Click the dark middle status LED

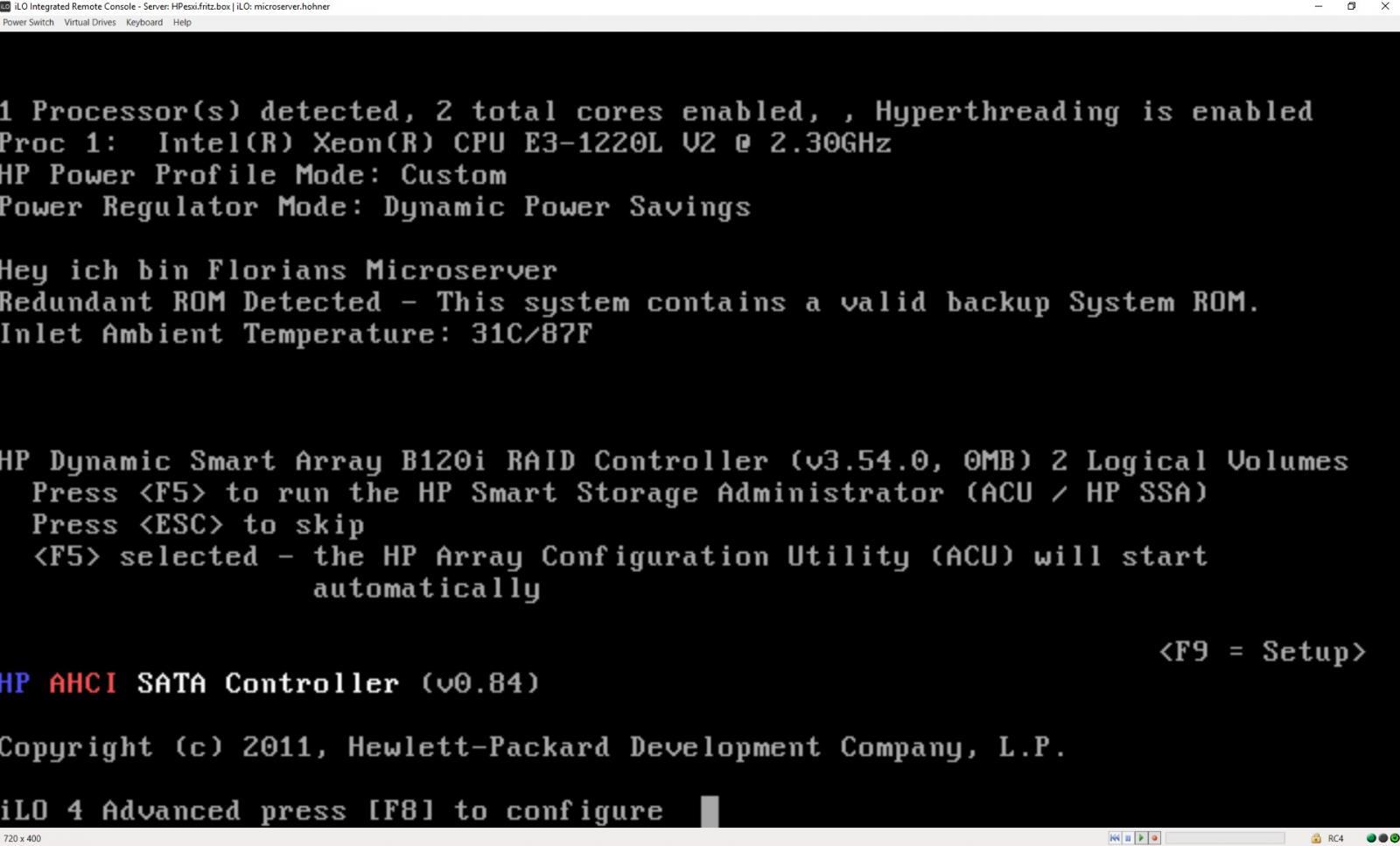pos(1382,838)
